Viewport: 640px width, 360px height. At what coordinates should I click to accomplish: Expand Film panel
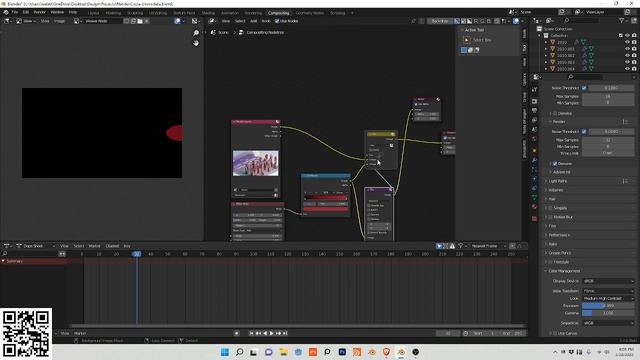click(552, 226)
